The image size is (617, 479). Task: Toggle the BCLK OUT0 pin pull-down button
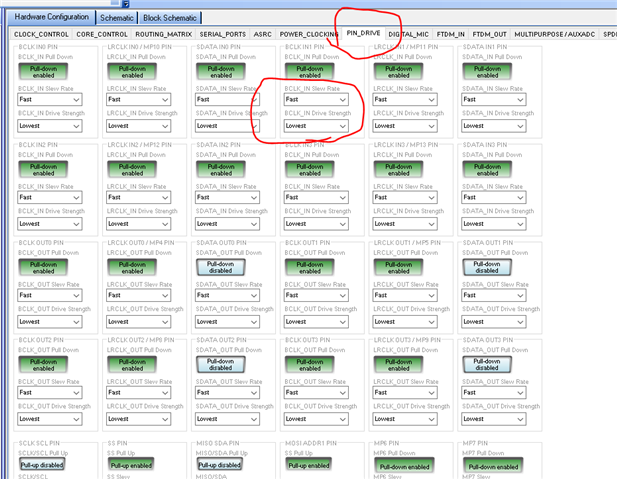43,268
